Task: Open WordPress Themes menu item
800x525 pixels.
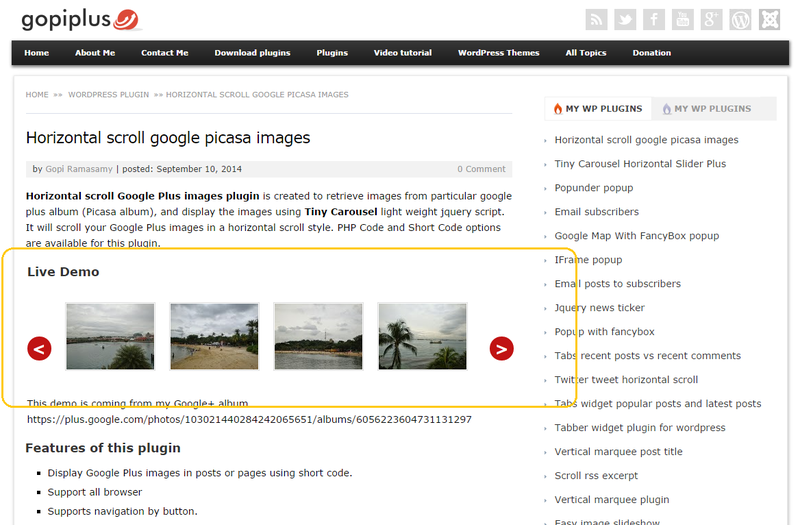Action: [x=498, y=53]
